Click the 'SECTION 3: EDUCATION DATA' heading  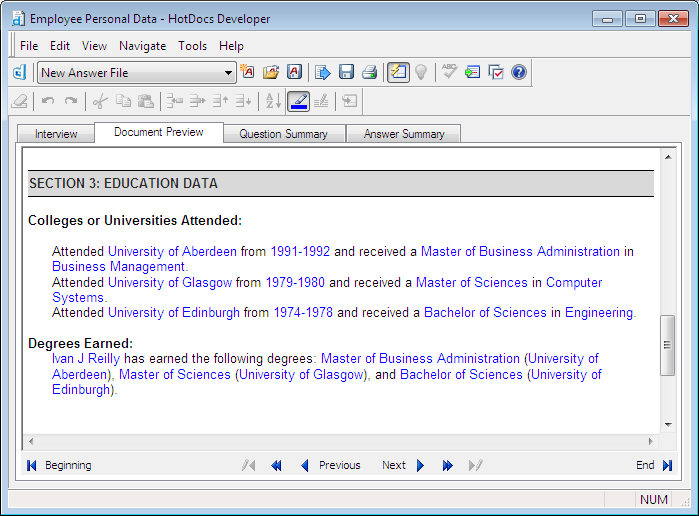(123, 183)
